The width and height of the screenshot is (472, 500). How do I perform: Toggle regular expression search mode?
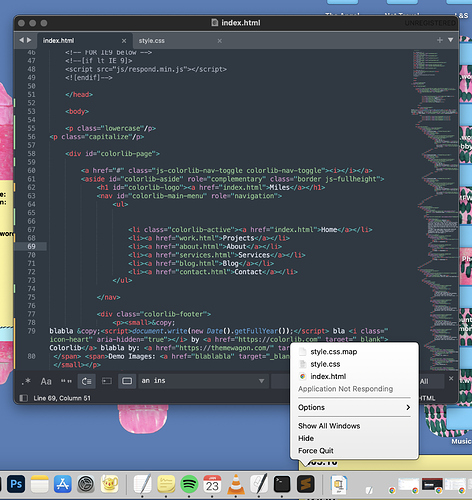(26, 381)
